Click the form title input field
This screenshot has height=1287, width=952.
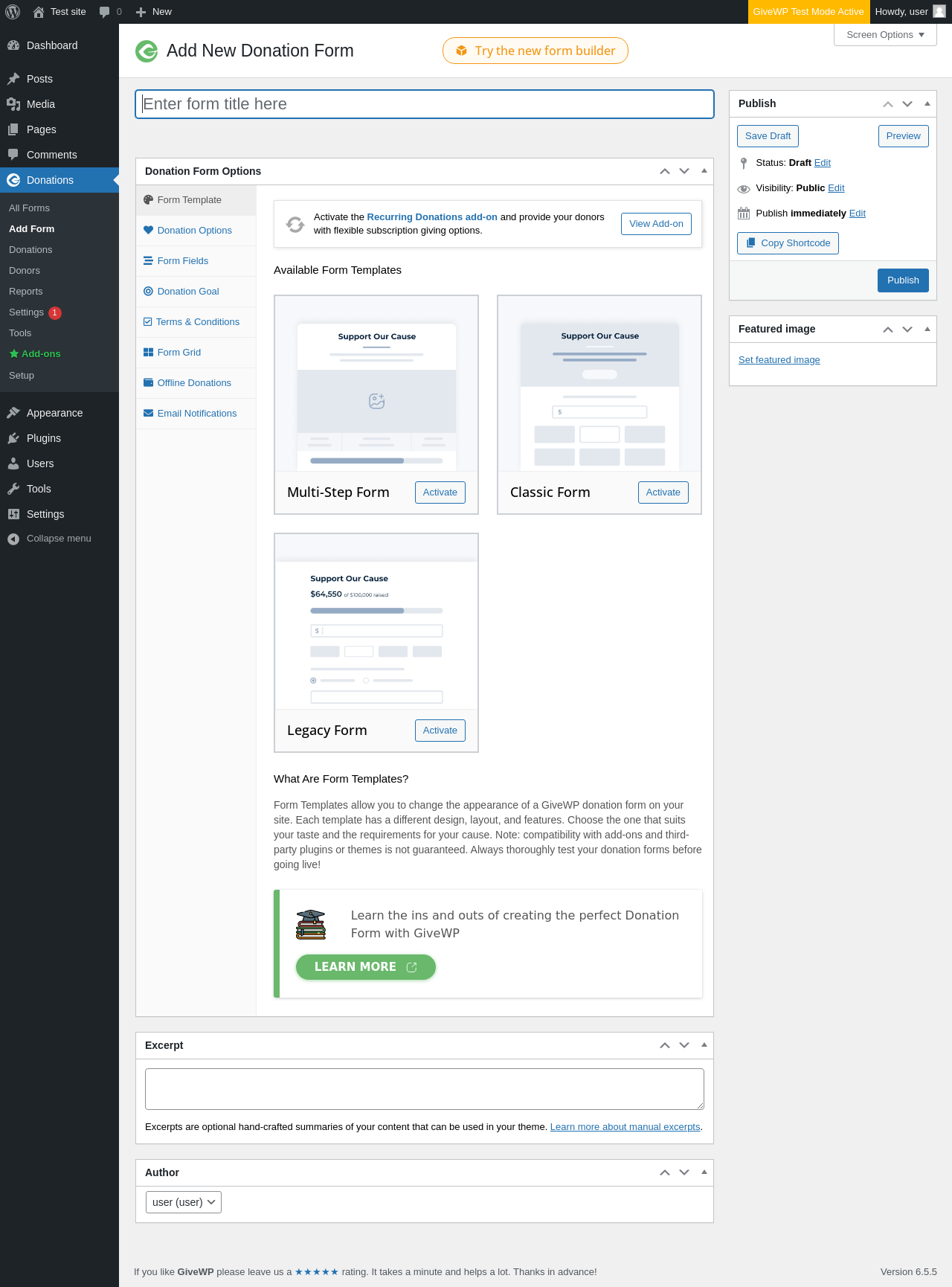pos(425,104)
